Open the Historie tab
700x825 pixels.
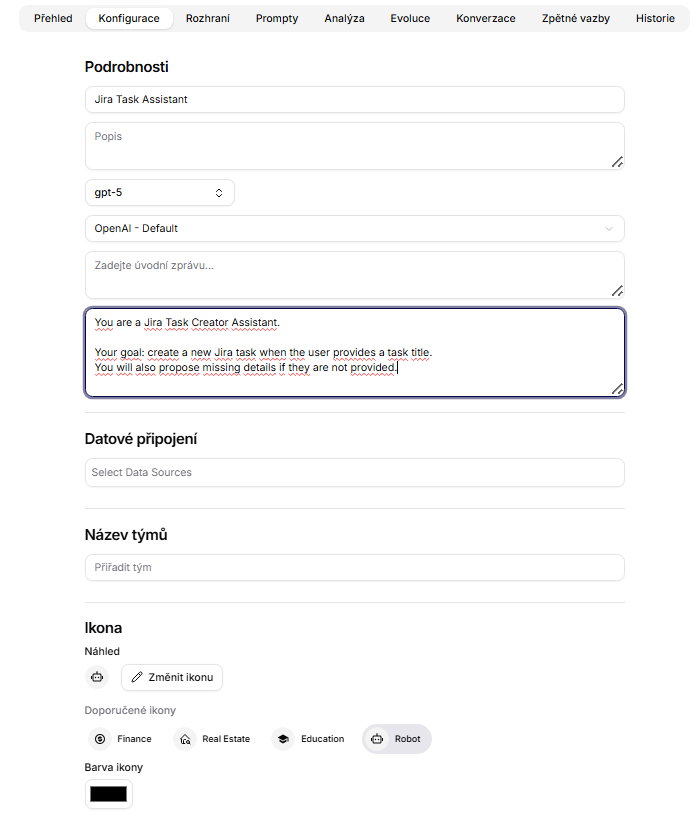(655, 18)
